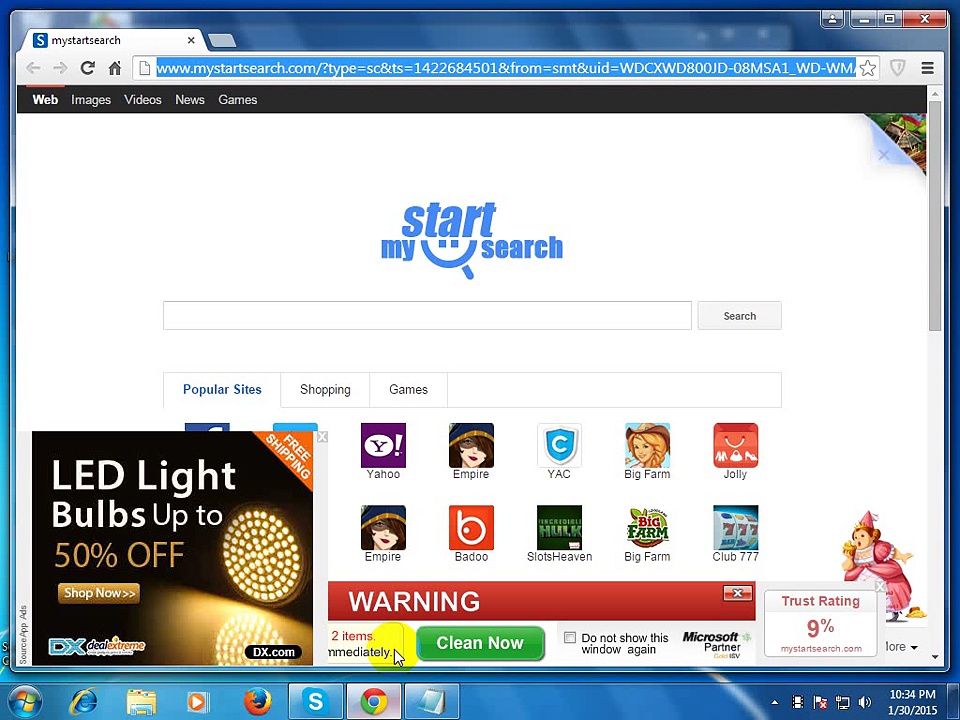Viewport: 960px width, 720px height.
Task: Switch to News search tab
Action: (190, 100)
